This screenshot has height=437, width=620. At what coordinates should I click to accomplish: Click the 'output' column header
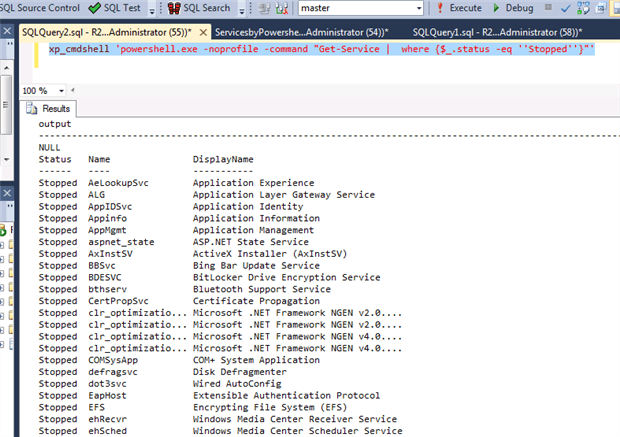coord(55,124)
